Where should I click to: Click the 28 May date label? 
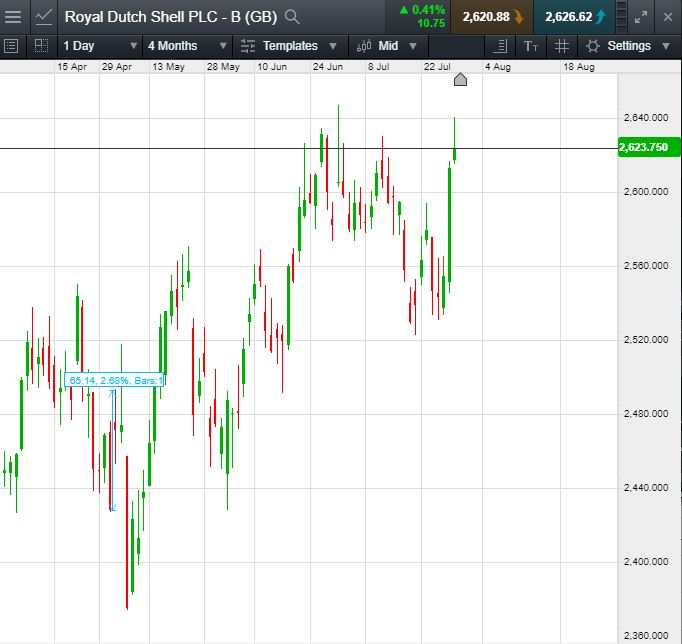tap(223, 67)
